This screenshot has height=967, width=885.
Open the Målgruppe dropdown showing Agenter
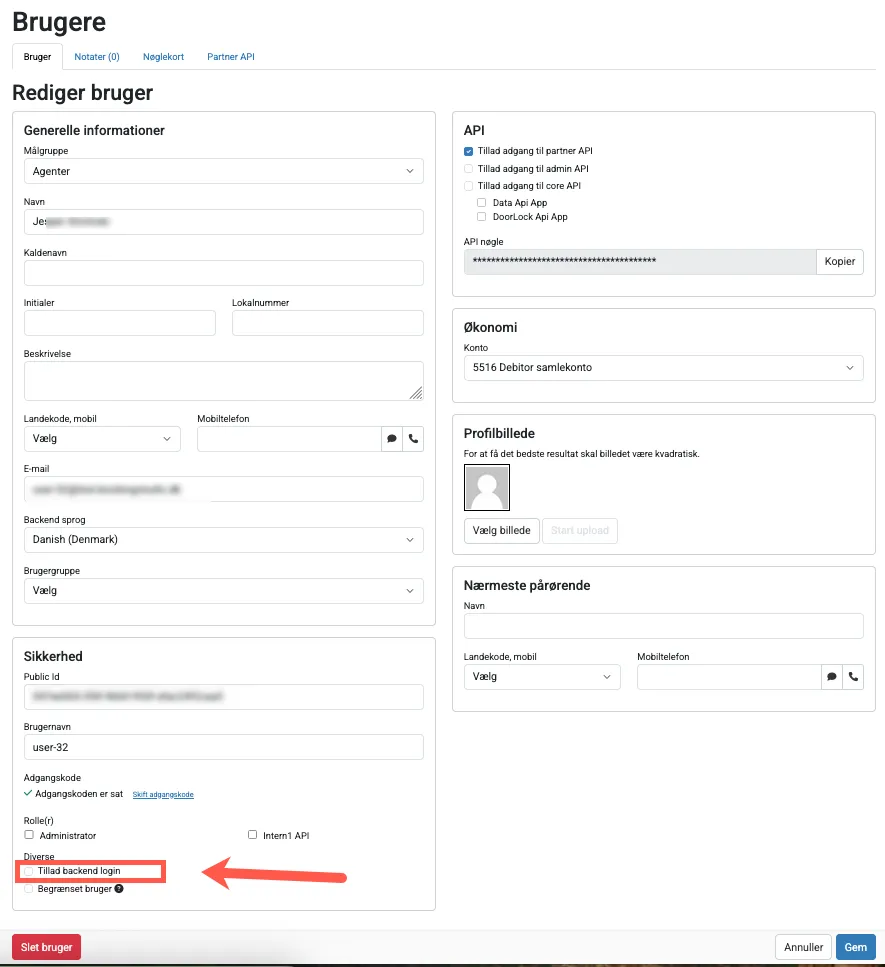point(223,170)
